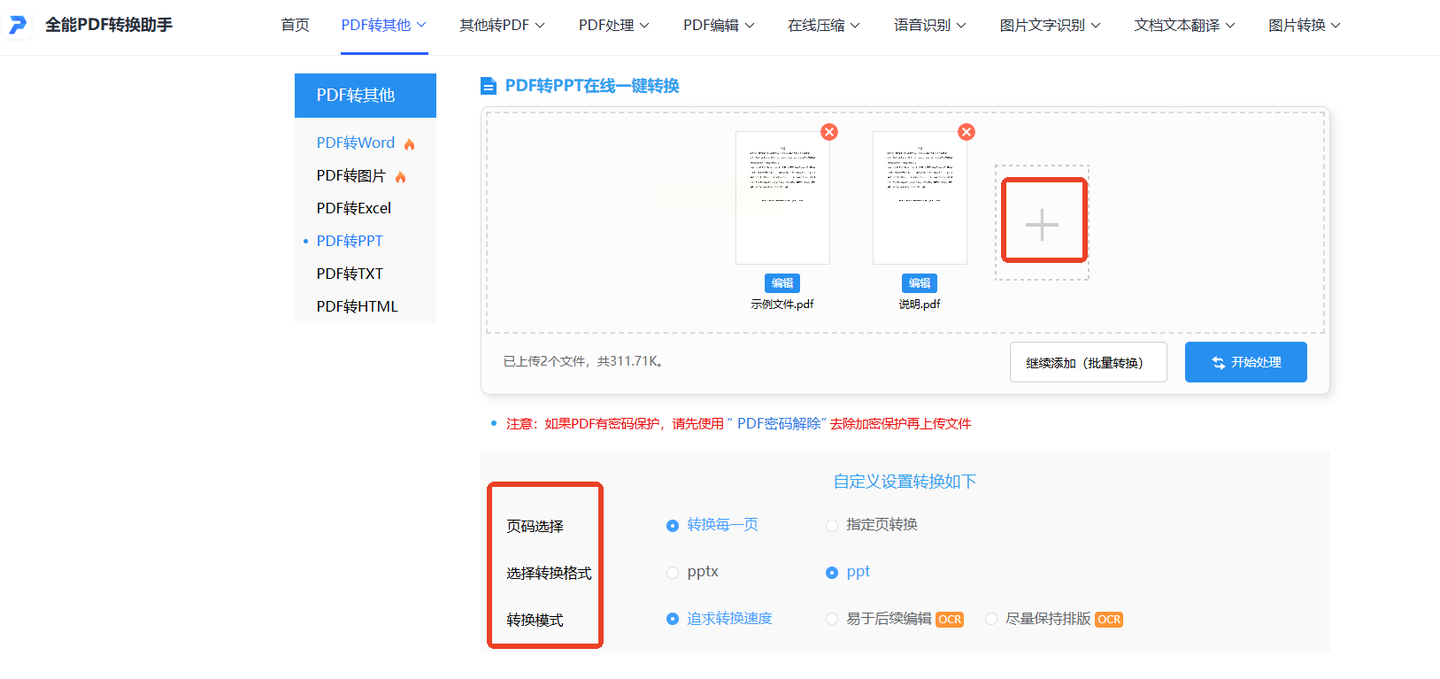The height and width of the screenshot is (679, 1440).
Task: Click the app logo icon at top left
Action: pyautogui.click(x=18, y=25)
